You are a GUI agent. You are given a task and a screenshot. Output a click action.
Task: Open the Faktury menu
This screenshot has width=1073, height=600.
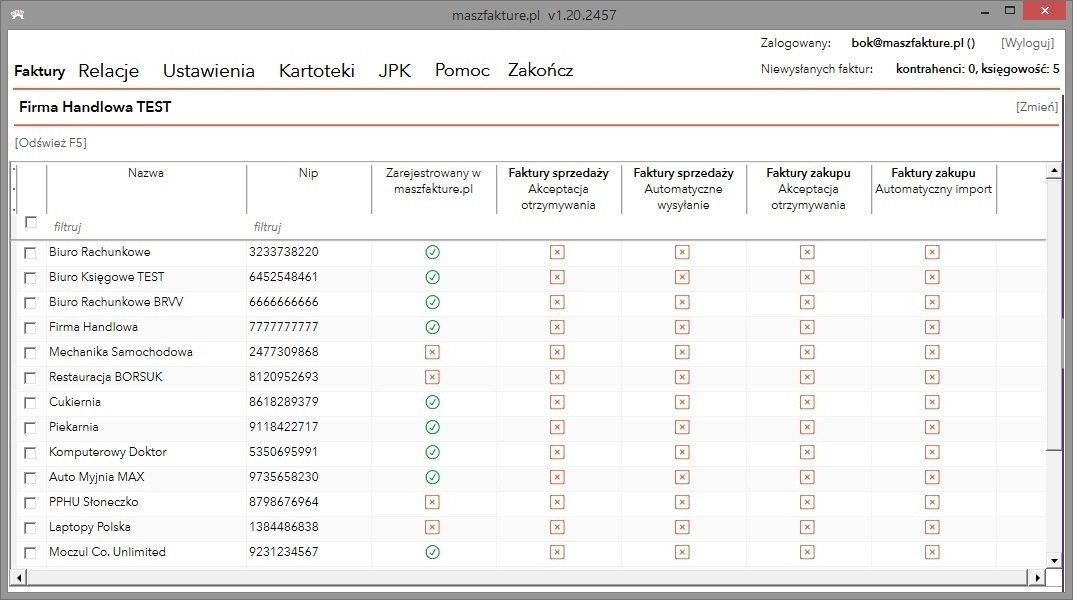40,71
